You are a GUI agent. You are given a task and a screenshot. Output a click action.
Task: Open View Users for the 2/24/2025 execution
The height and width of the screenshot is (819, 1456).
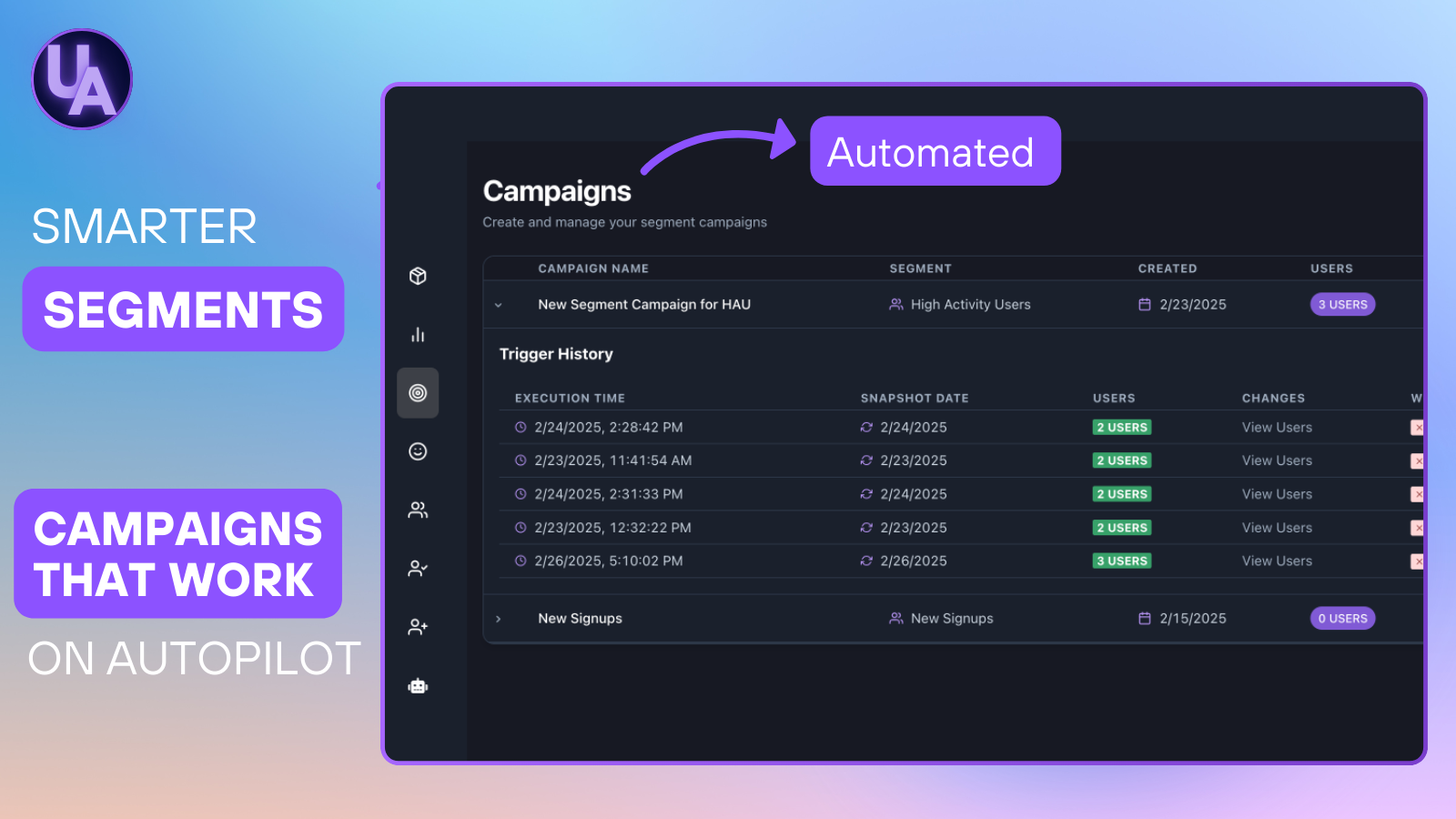pyautogui.click(x=1277, y=427)
